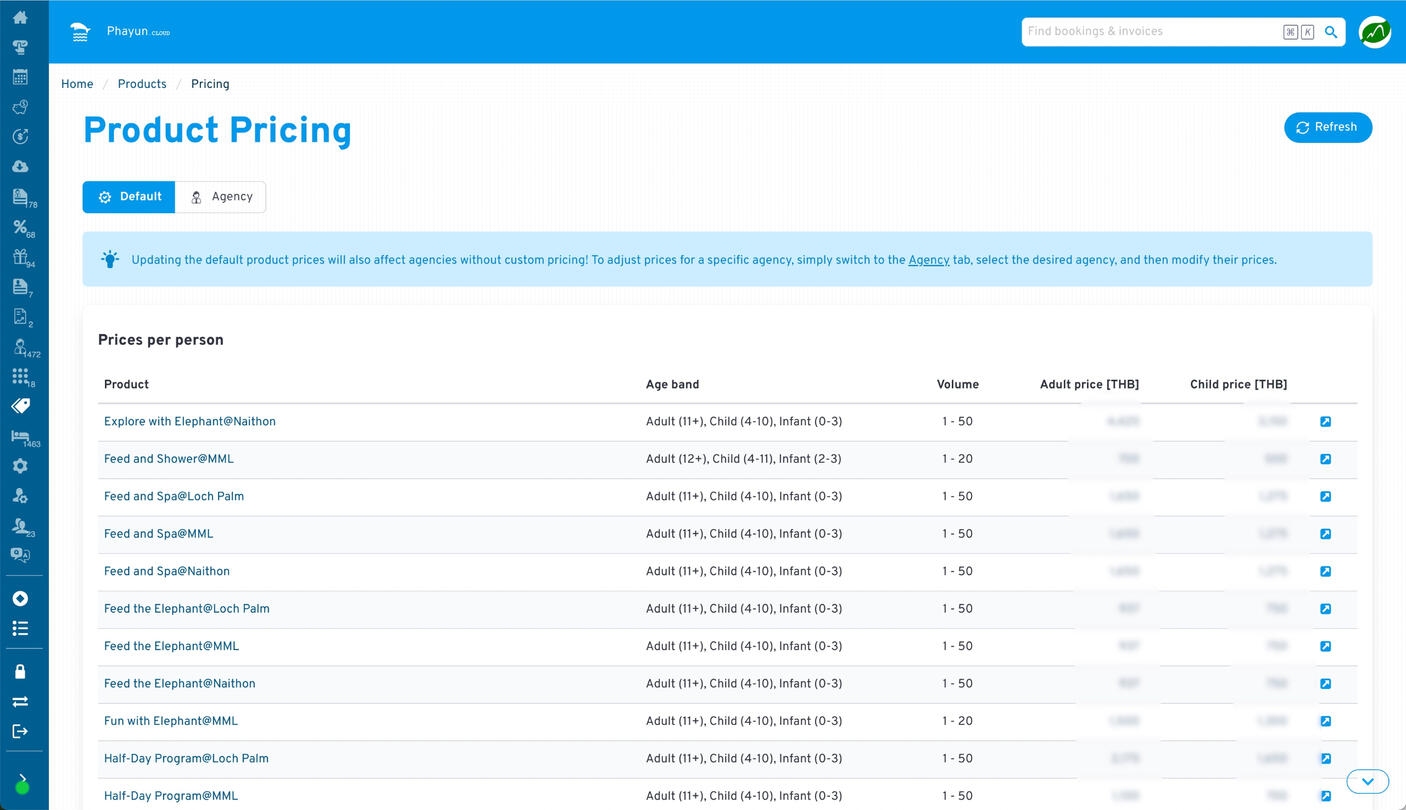1406x810 pixels.
Task: Expand more rows with the down chevron button
Action: pos(1367,781)
